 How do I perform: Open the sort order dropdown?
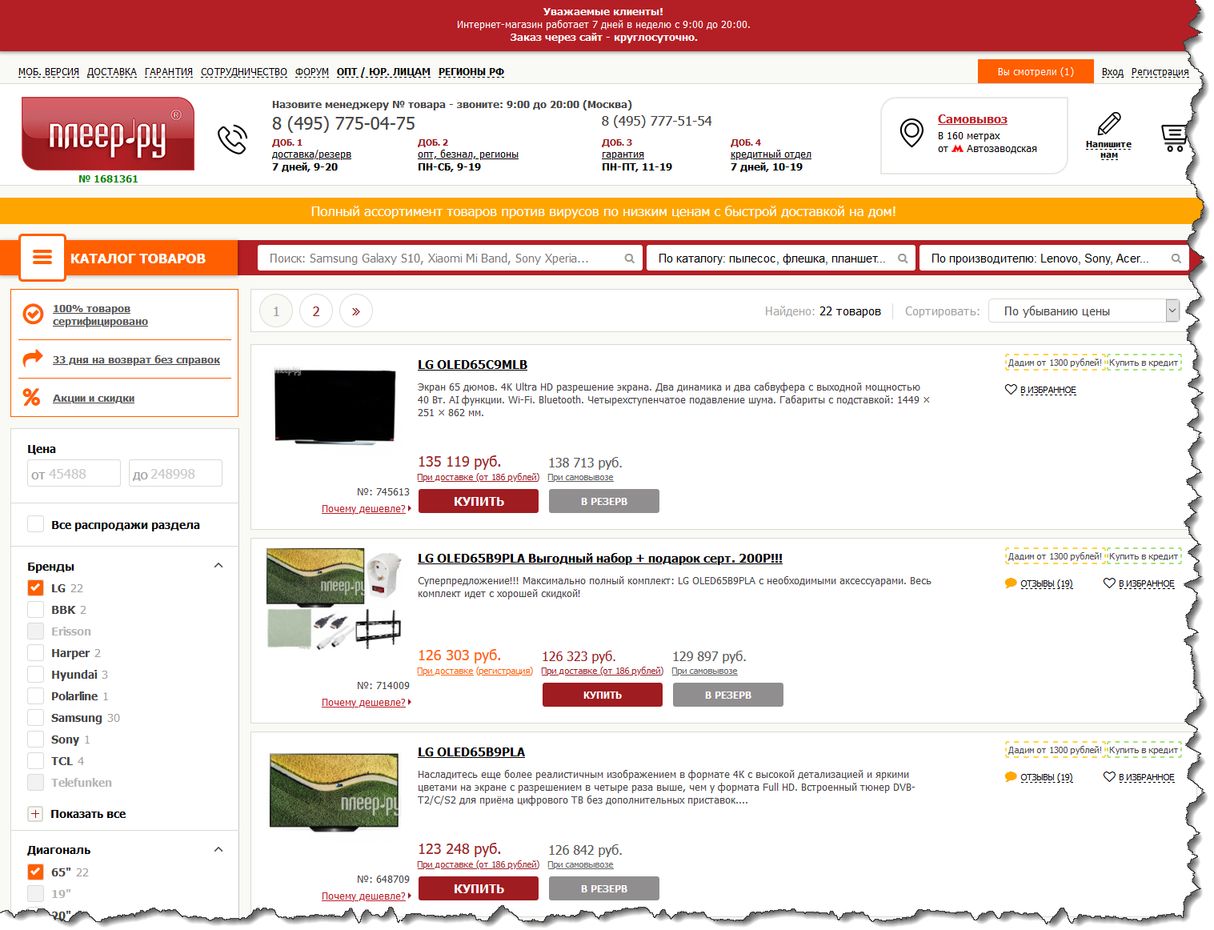tap(1083, 311)
